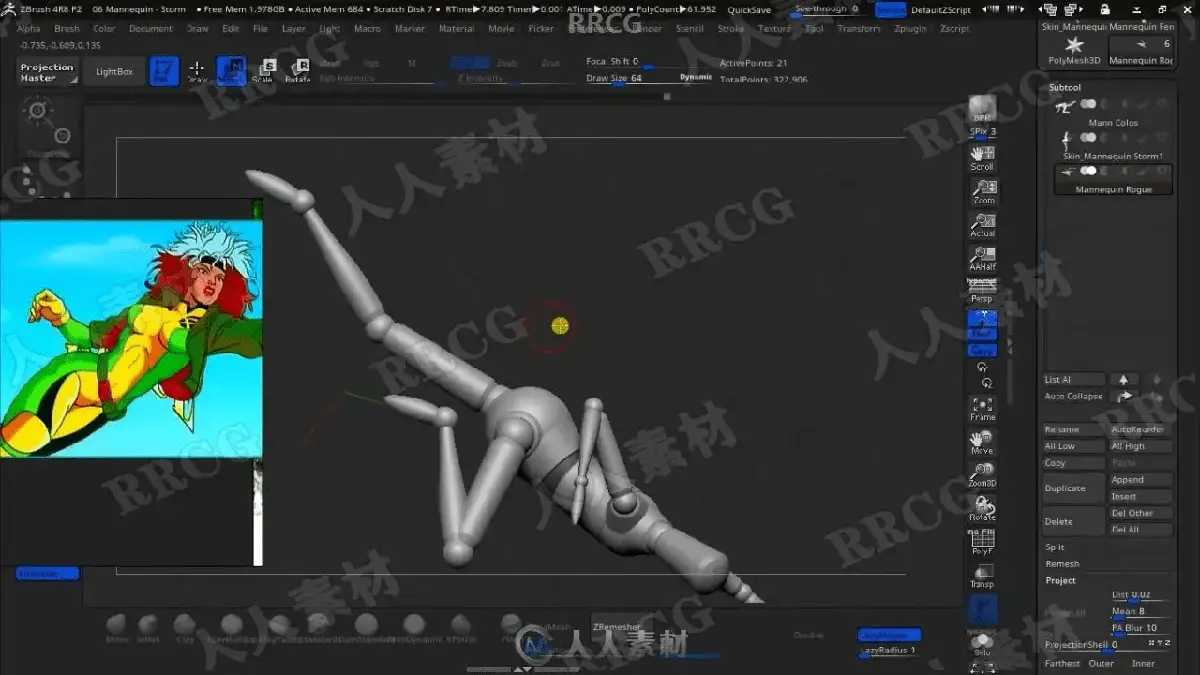This screenshot has height=675, width=1200.
Task: Toggle Persp perspective grid icon
Action: pos(982,291)
